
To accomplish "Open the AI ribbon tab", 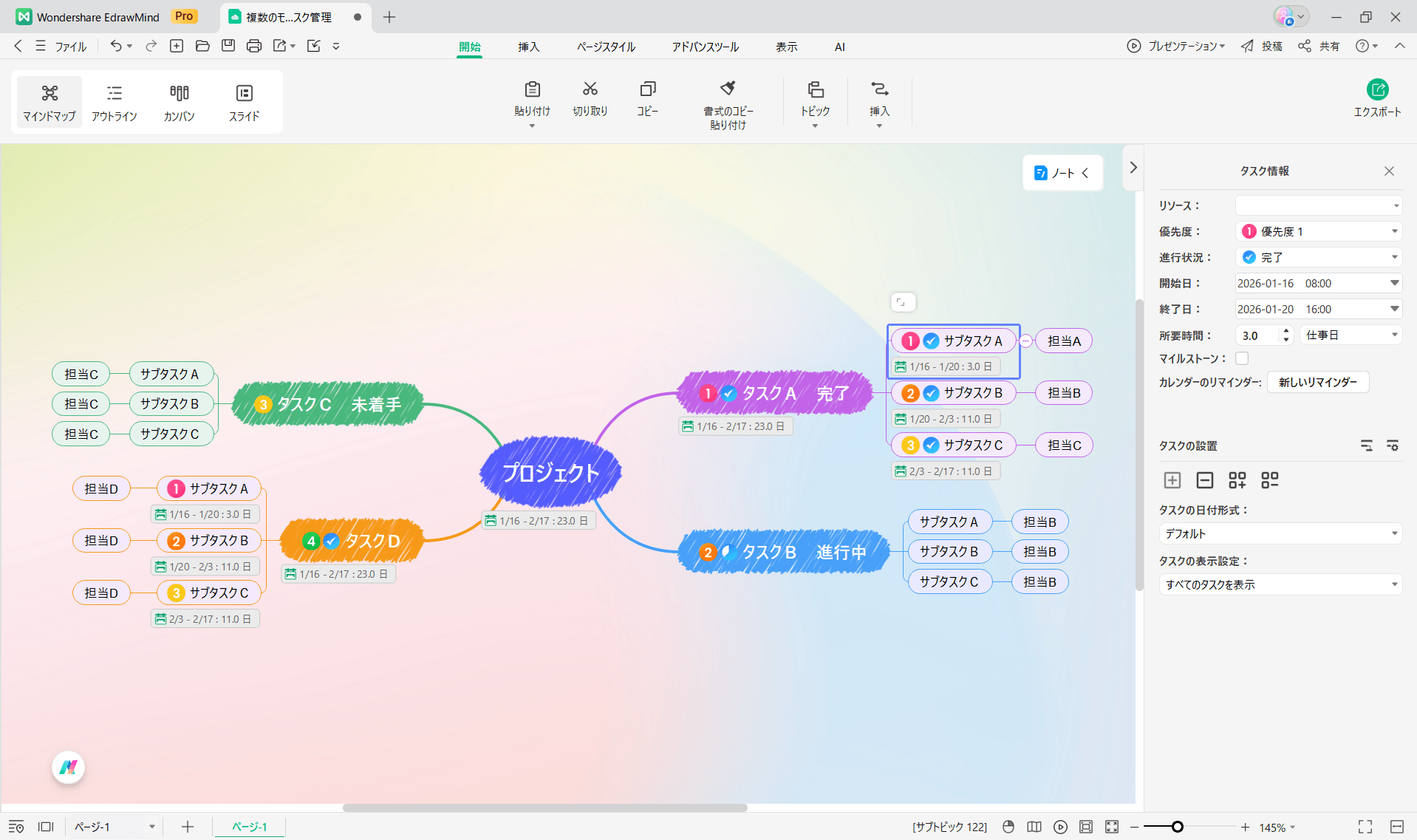I will tap(839, 47).
